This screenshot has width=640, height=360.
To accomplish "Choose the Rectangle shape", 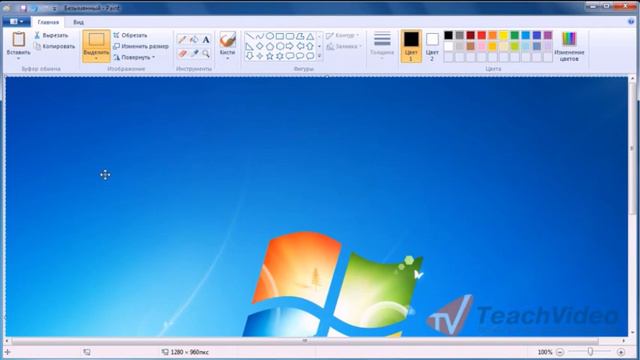I will 280,36.
